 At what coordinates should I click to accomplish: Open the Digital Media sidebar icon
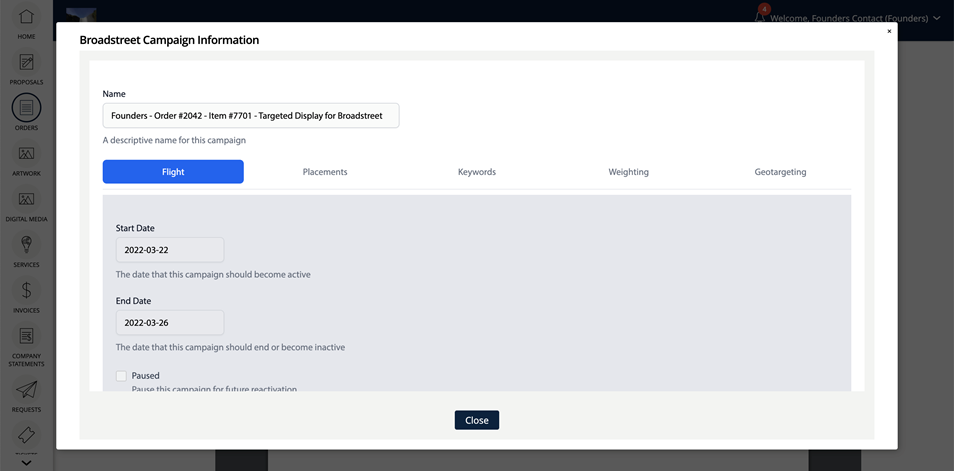coord(26,199)
